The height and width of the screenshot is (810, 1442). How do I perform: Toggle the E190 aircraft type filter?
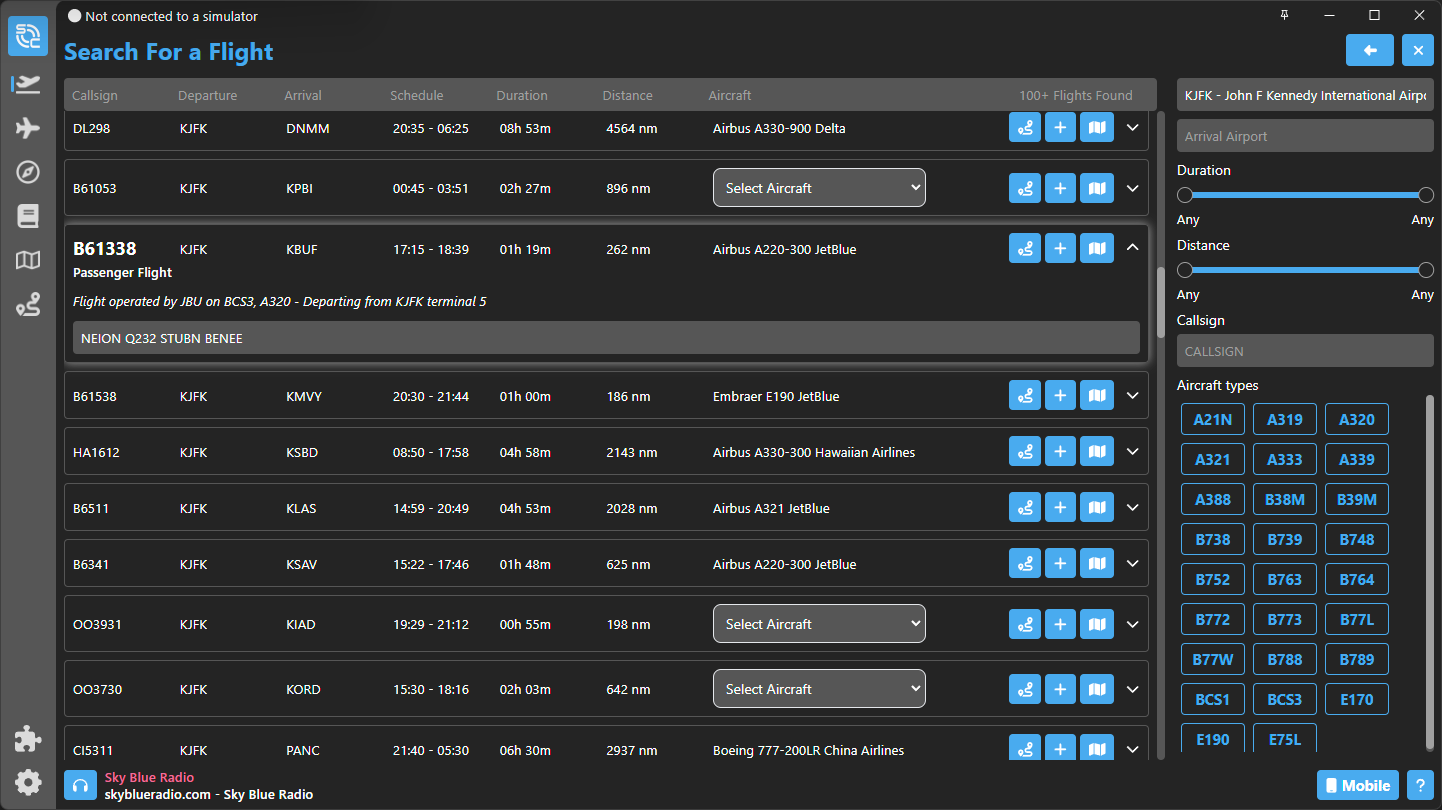pyautogui.click(x=1212, y=739)
